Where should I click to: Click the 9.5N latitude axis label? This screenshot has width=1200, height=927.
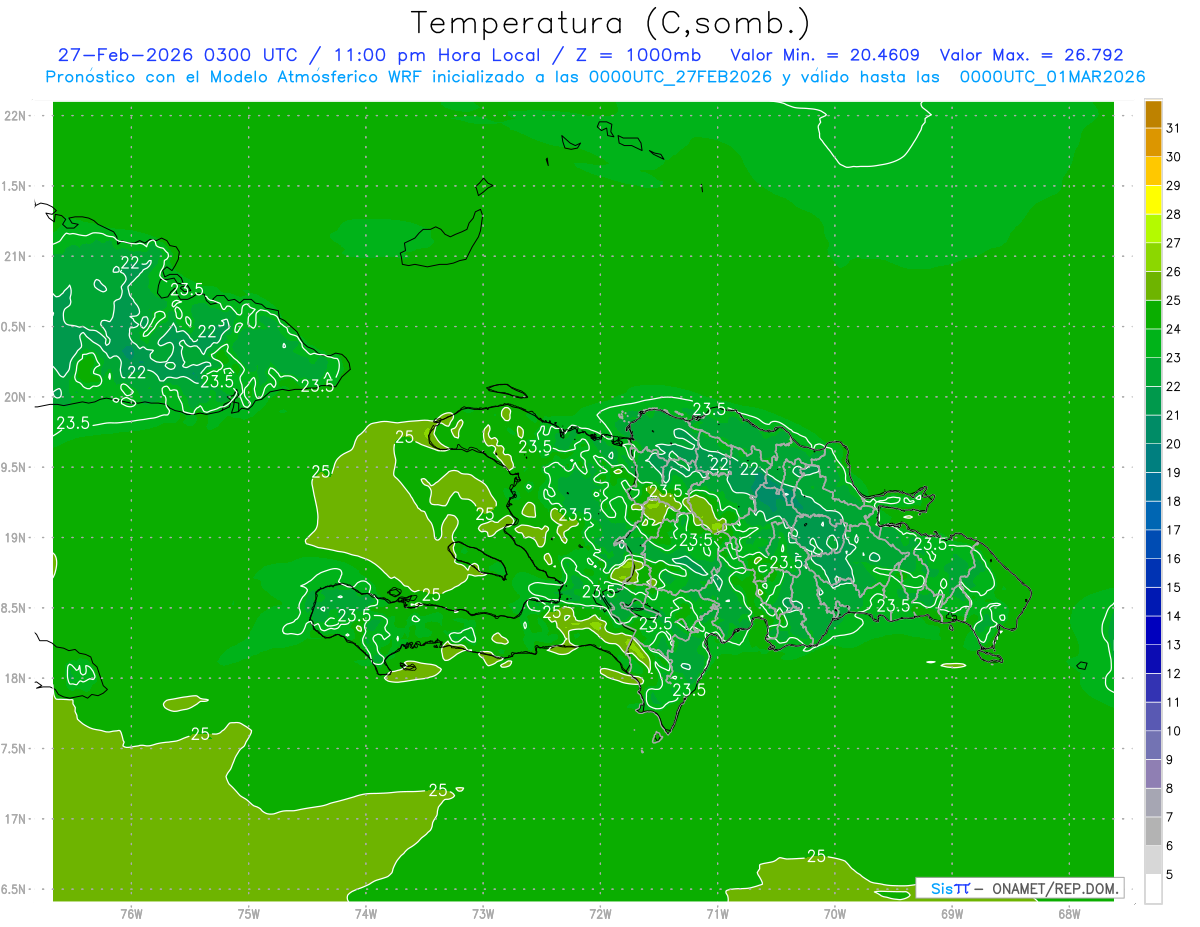[x=14, y=467]
